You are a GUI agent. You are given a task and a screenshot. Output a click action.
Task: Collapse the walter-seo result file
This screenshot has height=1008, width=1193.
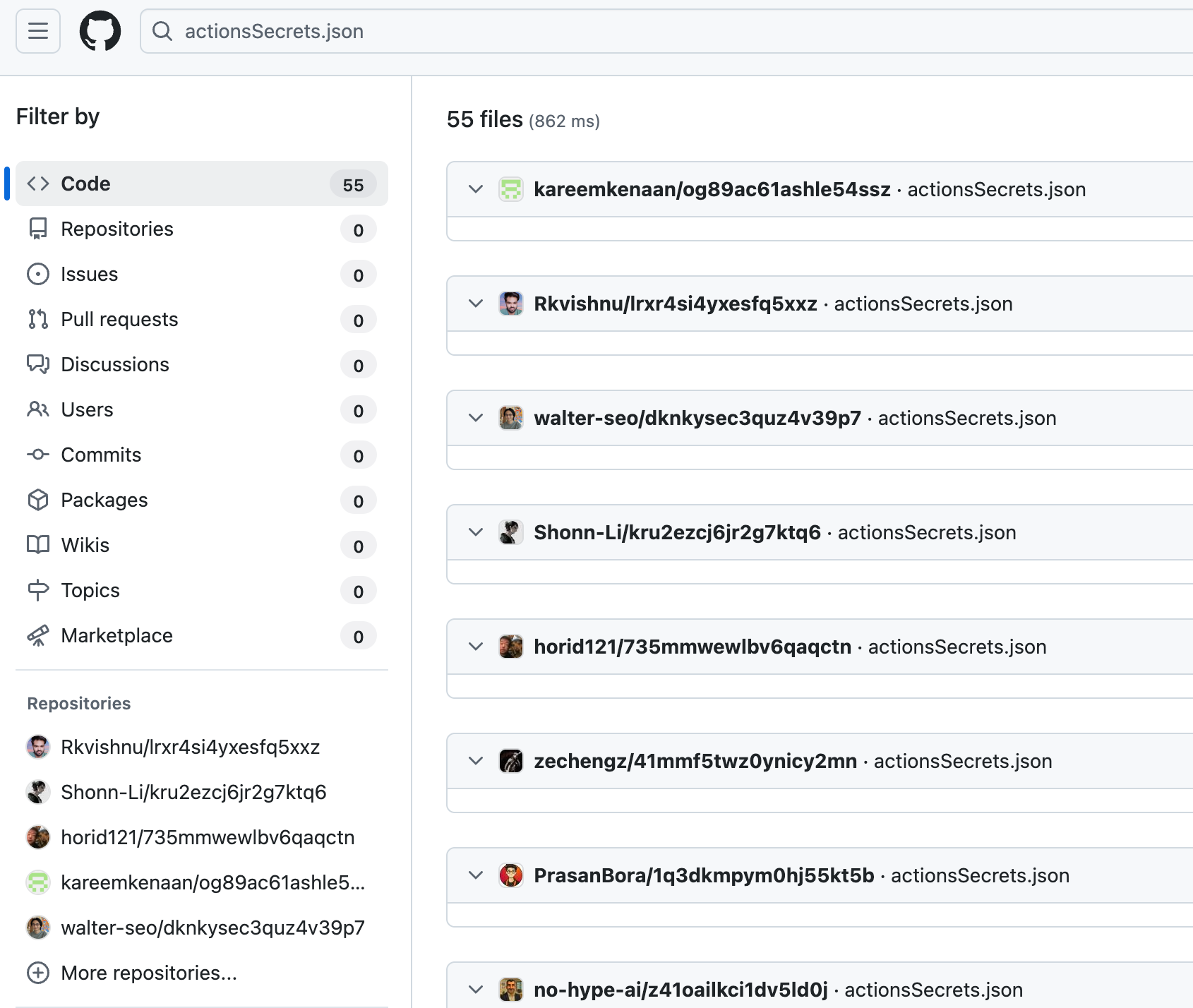(476, 418)
